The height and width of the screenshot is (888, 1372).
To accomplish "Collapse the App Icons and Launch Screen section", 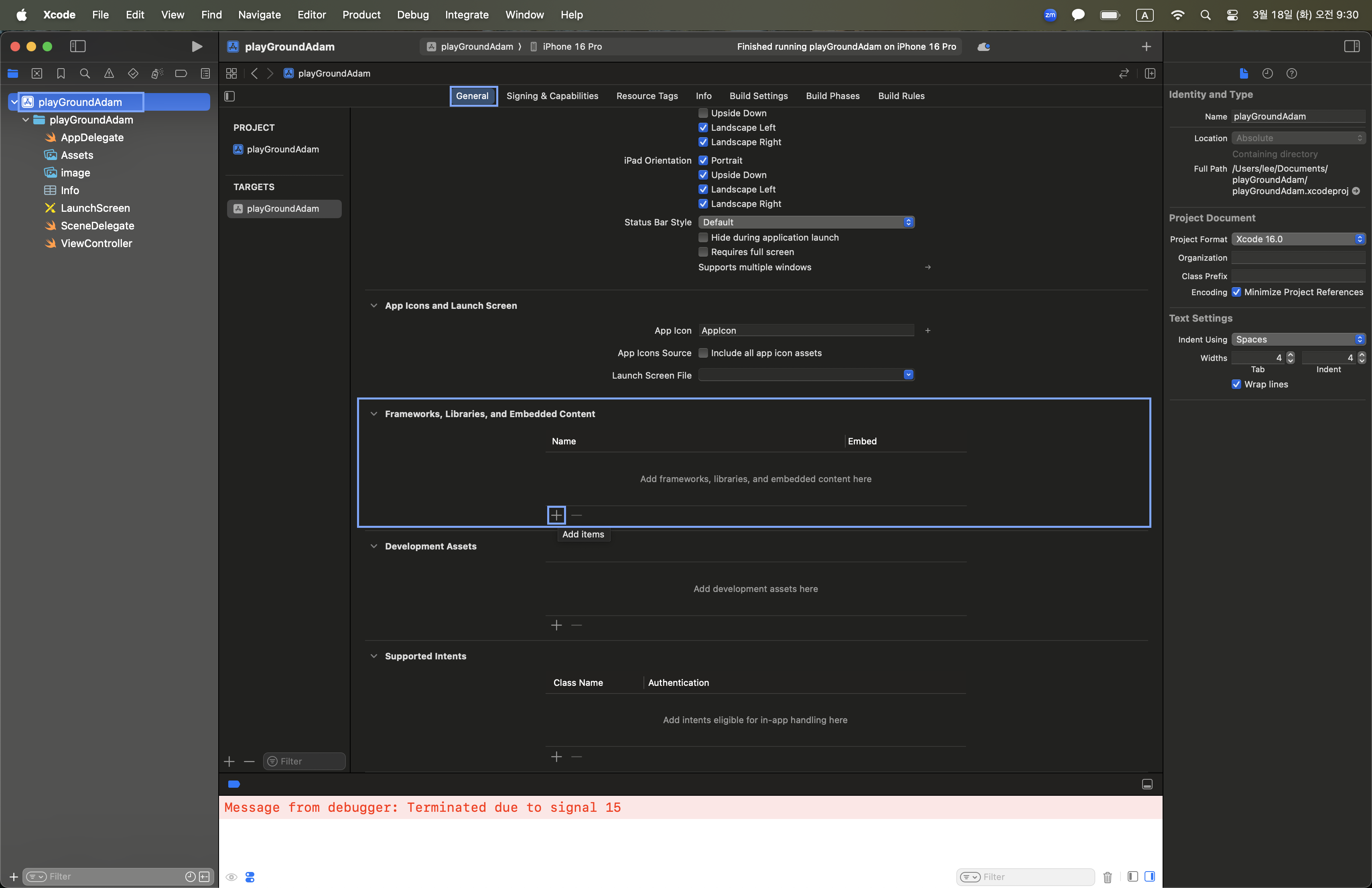I will coord(373,305).
